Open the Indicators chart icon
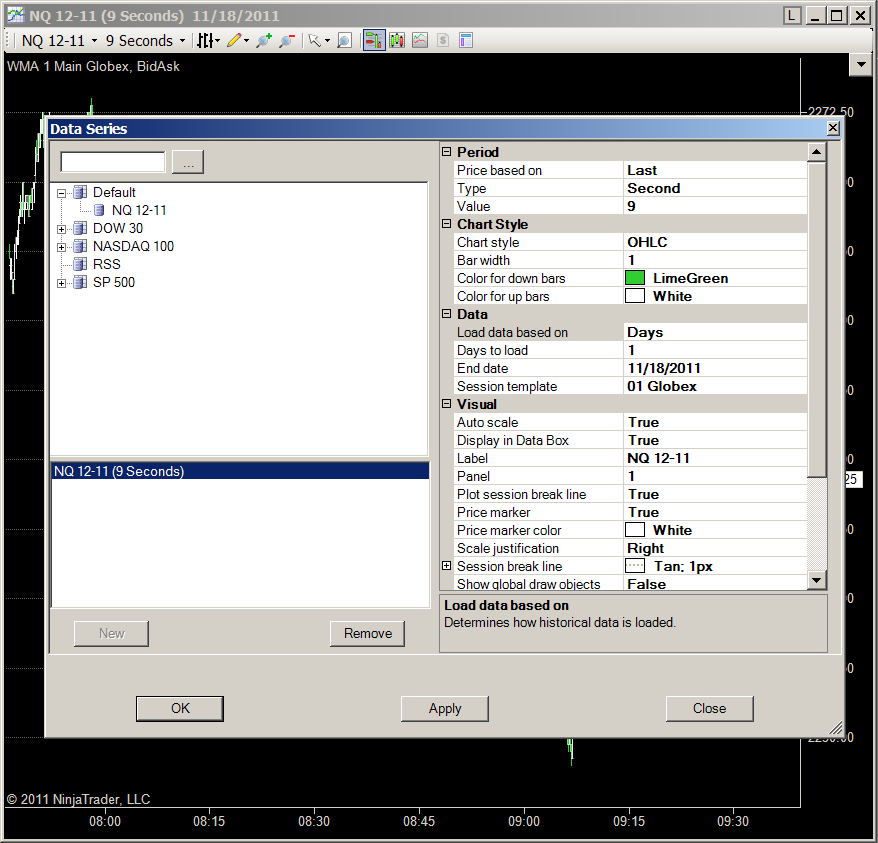This screenshot has width=878, height=843. [x=420, y=40]
